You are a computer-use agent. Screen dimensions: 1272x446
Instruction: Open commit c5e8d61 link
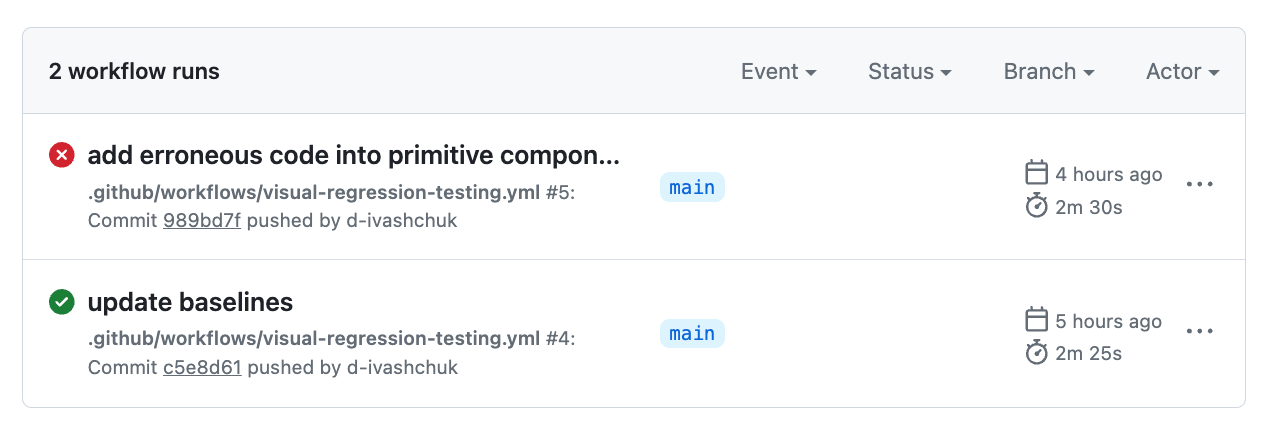(202, 368)
